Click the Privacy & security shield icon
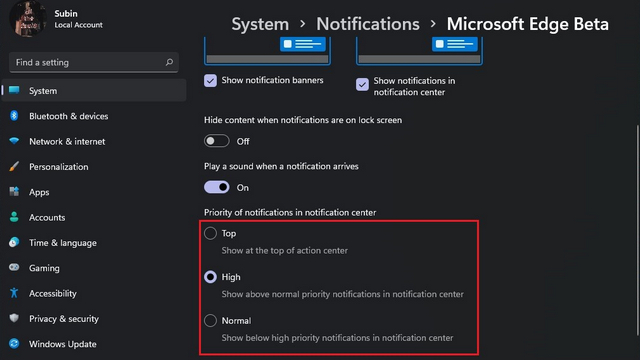Viewport: 640px width, 360px height. tap(14, 318)
